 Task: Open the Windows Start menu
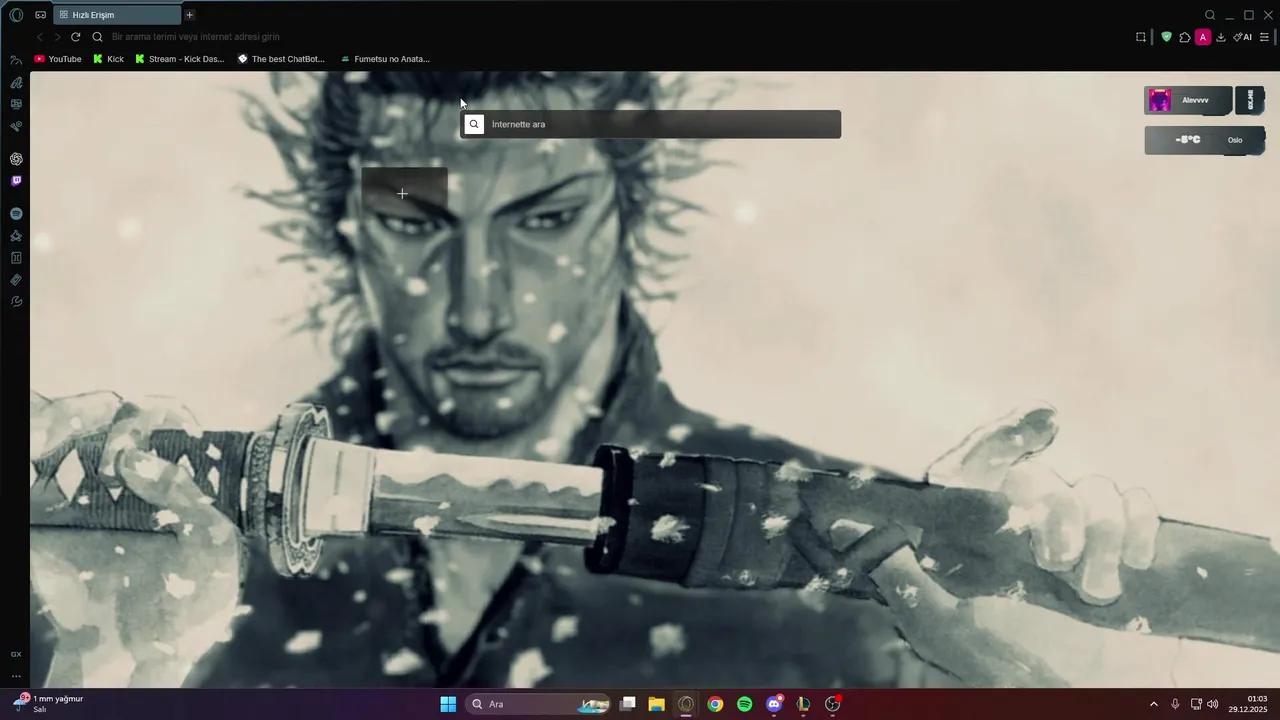tap(448, 704)
